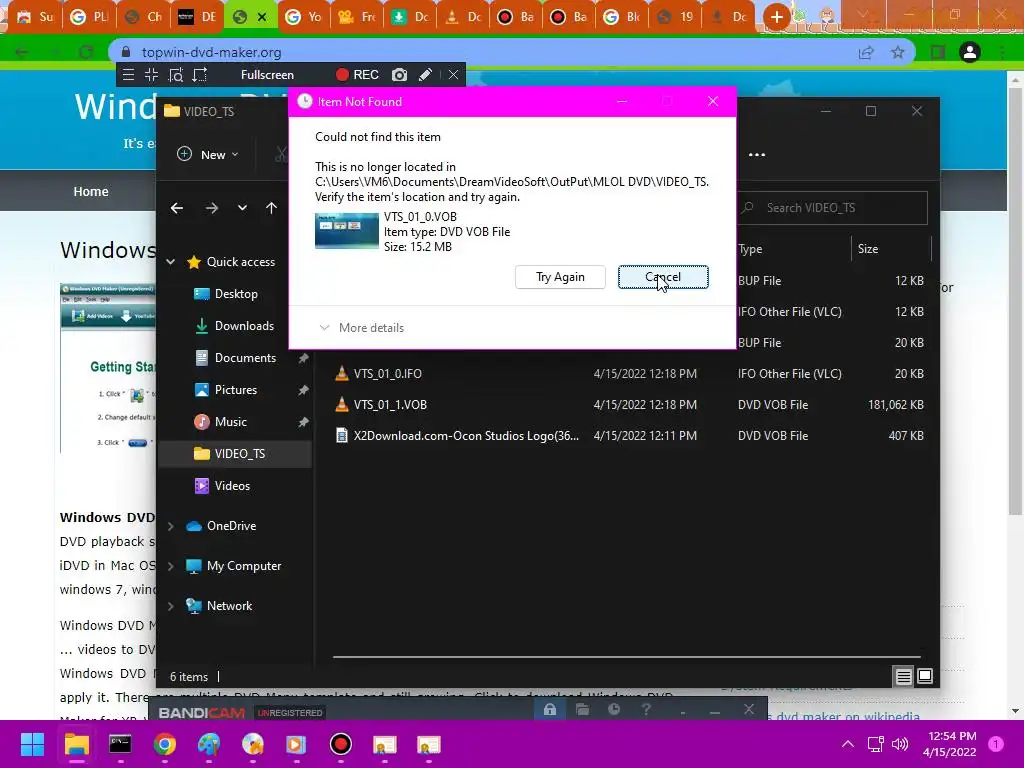
Task: Unpin Music using its pin icon
Action: 303,422
